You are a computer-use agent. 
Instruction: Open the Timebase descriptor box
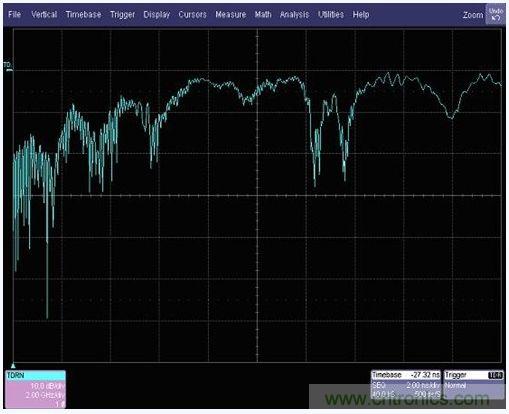tap(406, 384)
